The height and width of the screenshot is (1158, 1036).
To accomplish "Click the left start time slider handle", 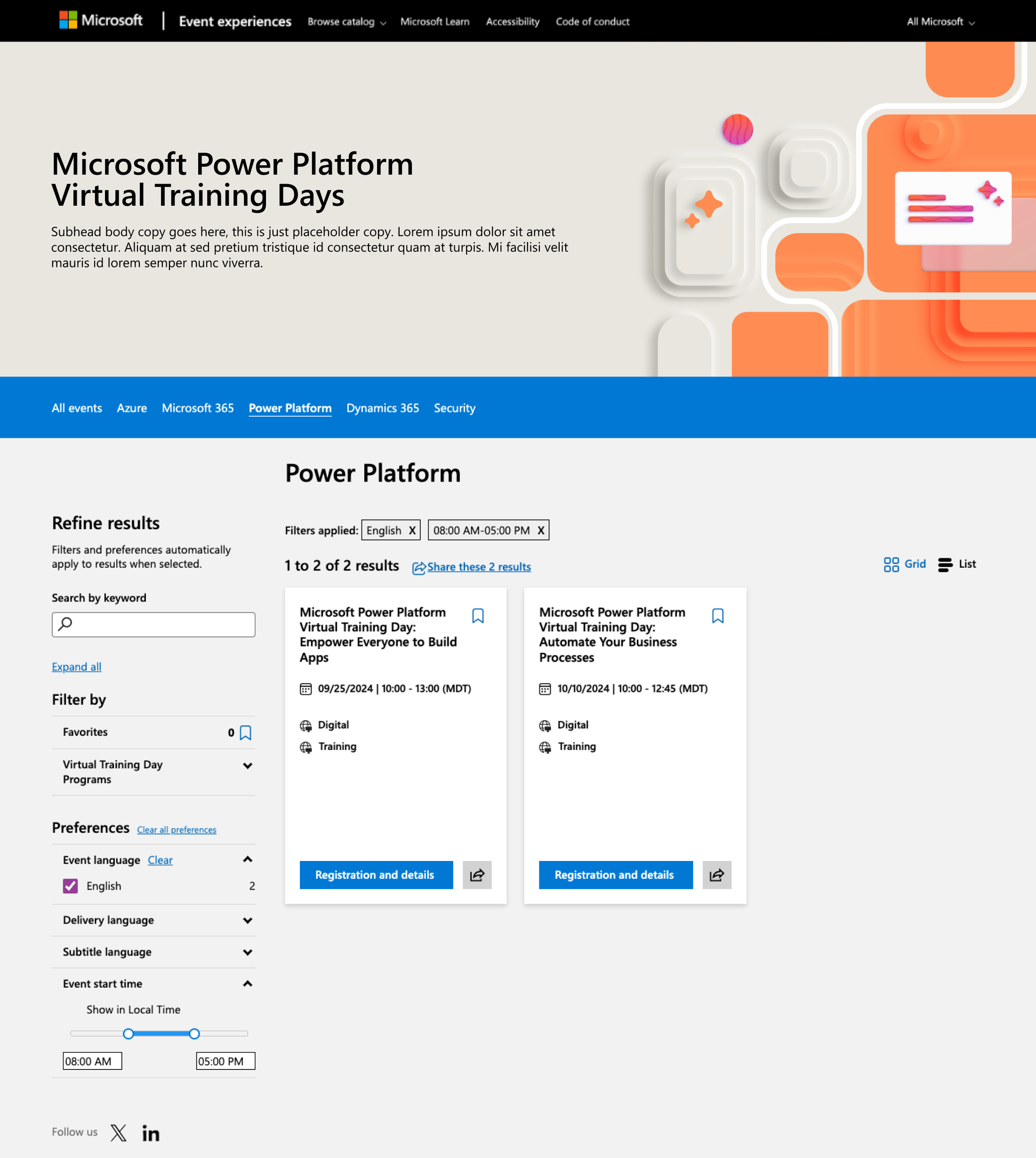I will [x=128, y=1033].
